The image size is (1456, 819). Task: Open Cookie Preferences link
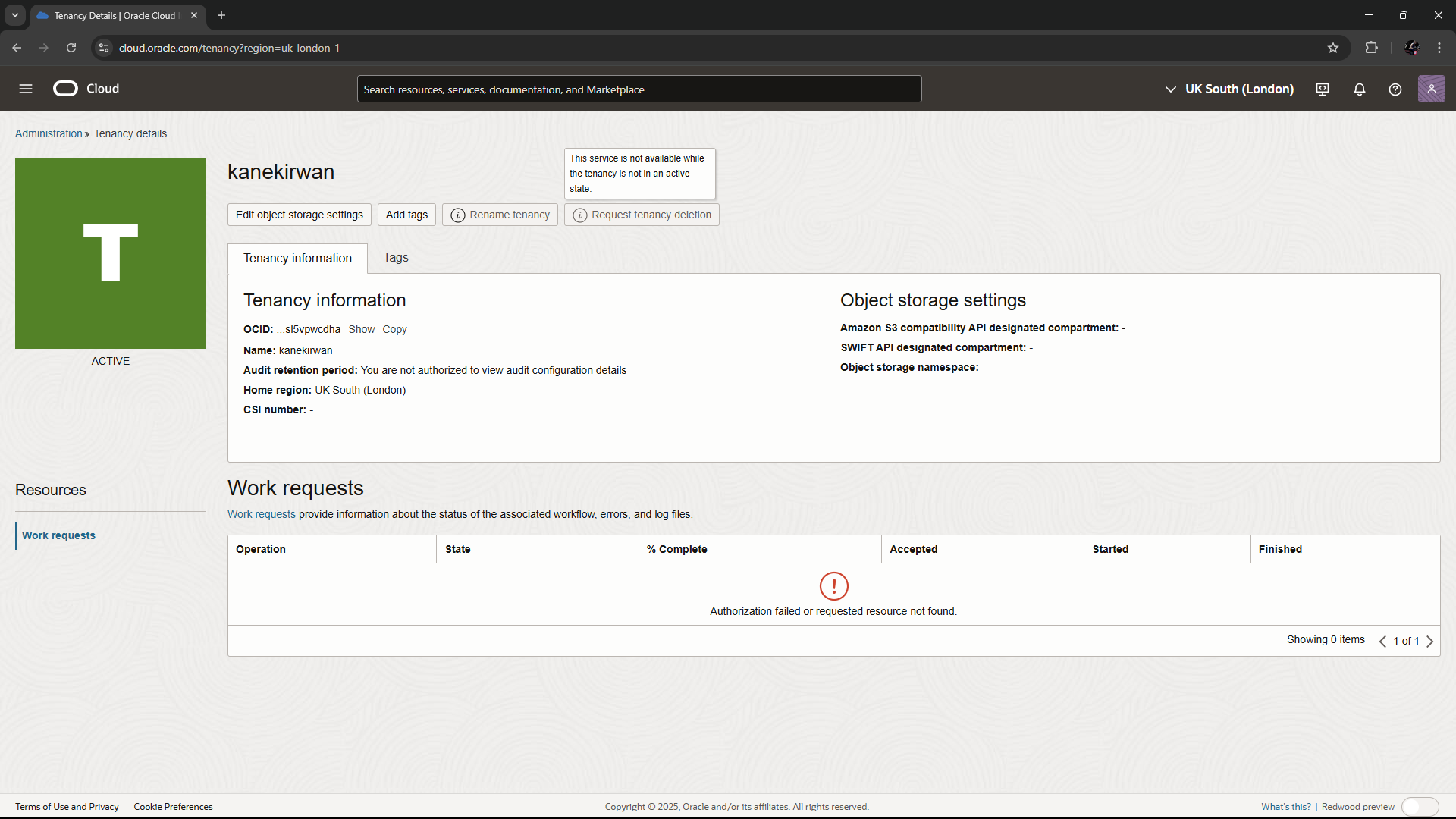[x=173, y=807]
